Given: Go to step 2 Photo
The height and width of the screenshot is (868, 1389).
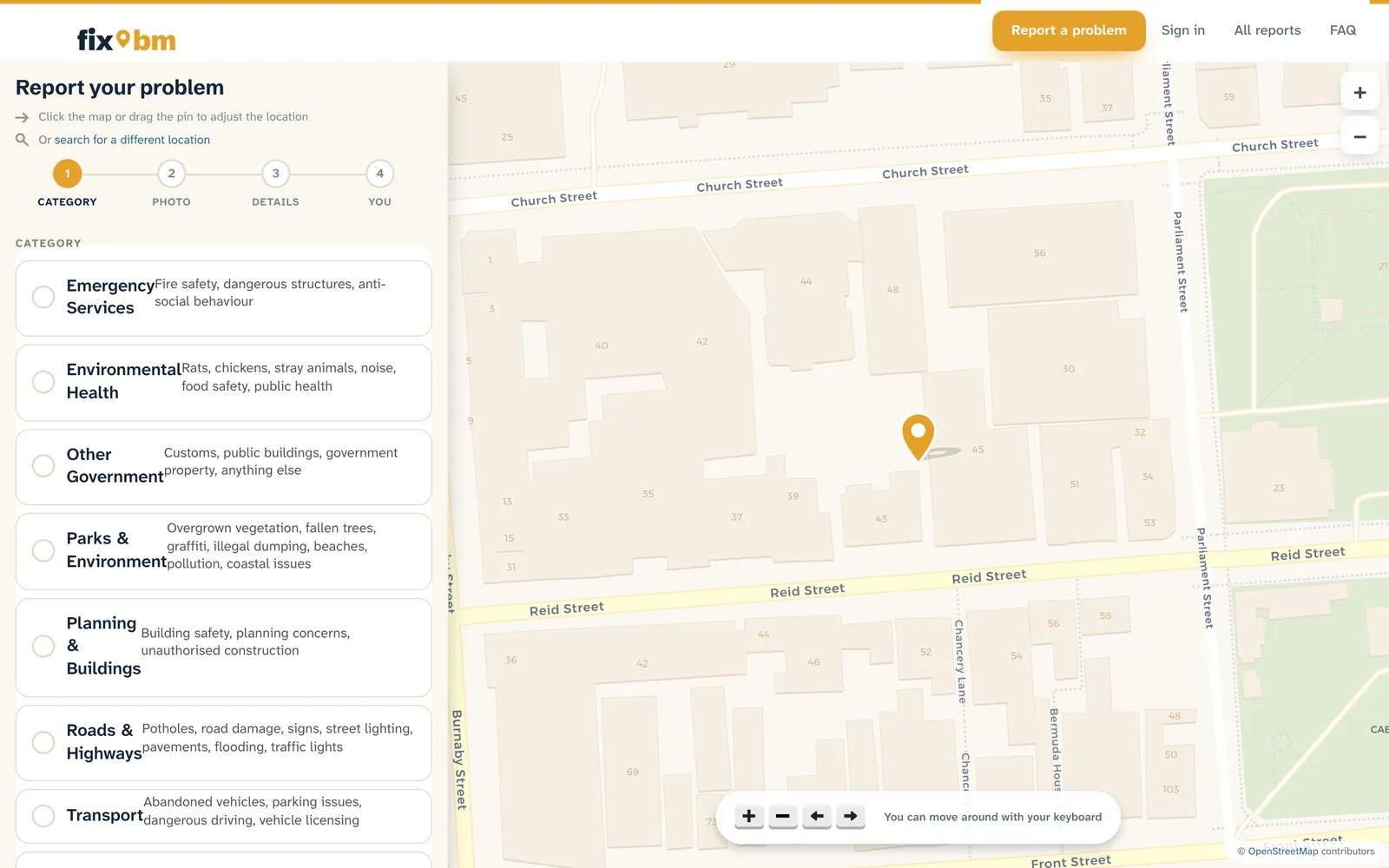Looking at the screenshot, I should pyautogui.click(x=171, y=183).
